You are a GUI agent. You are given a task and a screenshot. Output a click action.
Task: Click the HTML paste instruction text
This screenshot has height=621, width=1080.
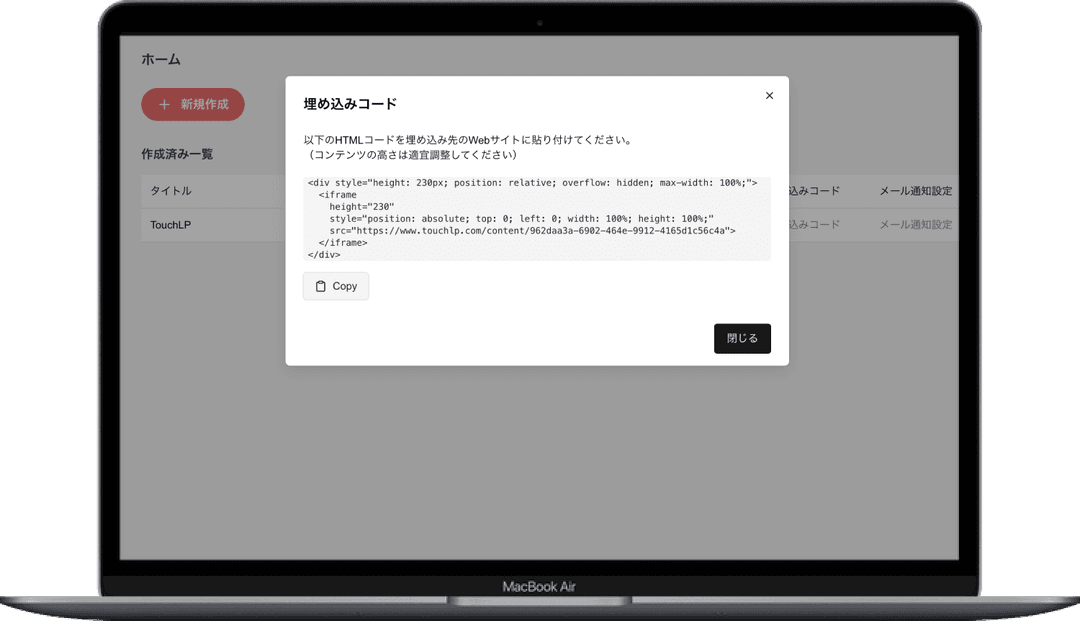point(467,140)
